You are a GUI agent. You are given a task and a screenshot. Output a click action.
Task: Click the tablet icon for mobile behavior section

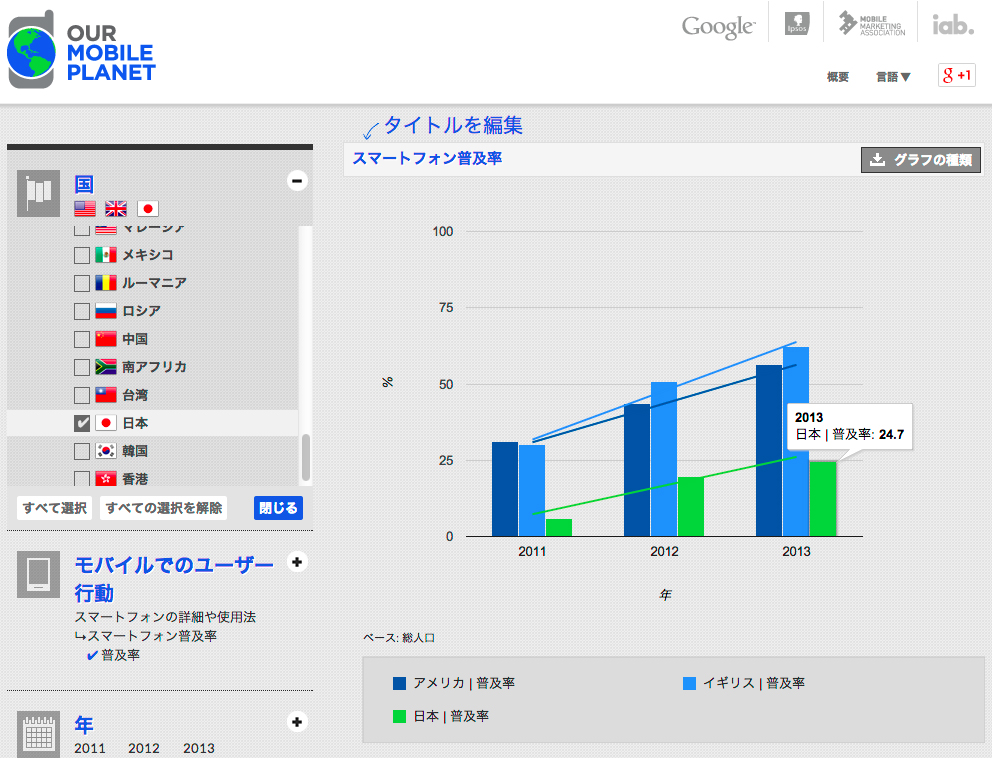pyautogui.click(x=39, y=575)
